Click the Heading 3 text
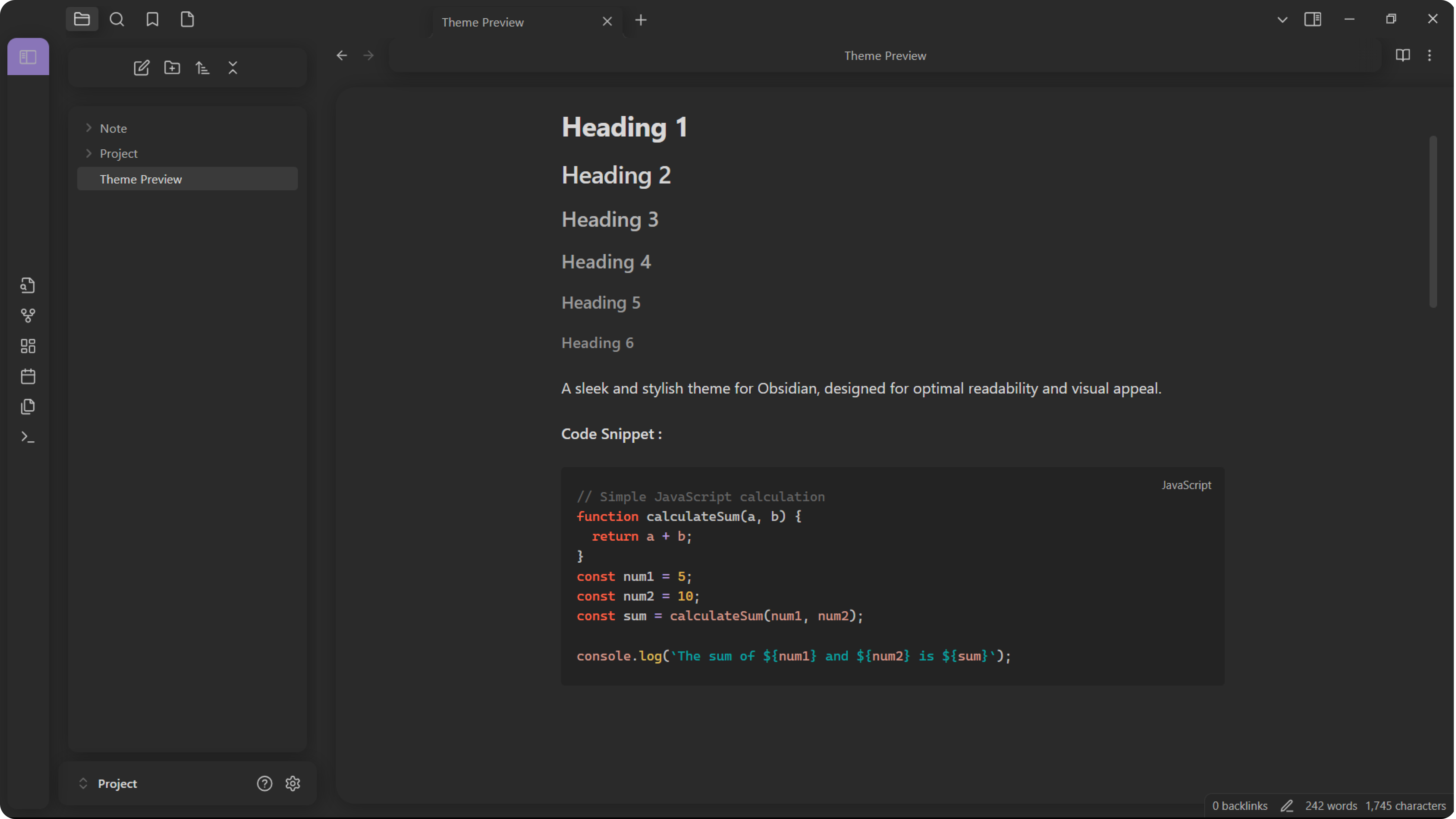This screenshot has width=1456, height=819. [x=610, y=219]
